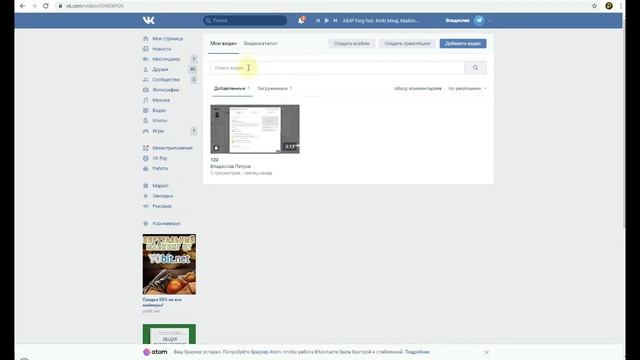Screen dimensions: 640x360
Task: Open Видео in the sidebar
Action: coord(159,110)
